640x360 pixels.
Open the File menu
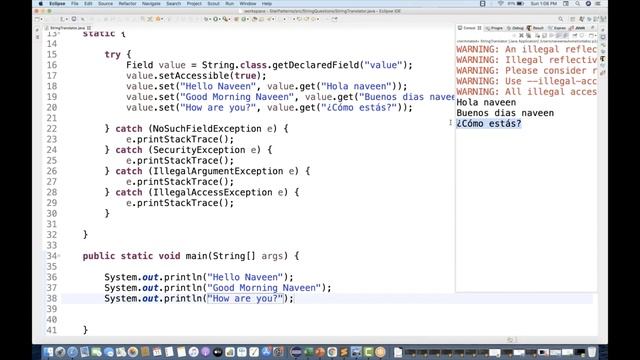click(x=74, y=4)
